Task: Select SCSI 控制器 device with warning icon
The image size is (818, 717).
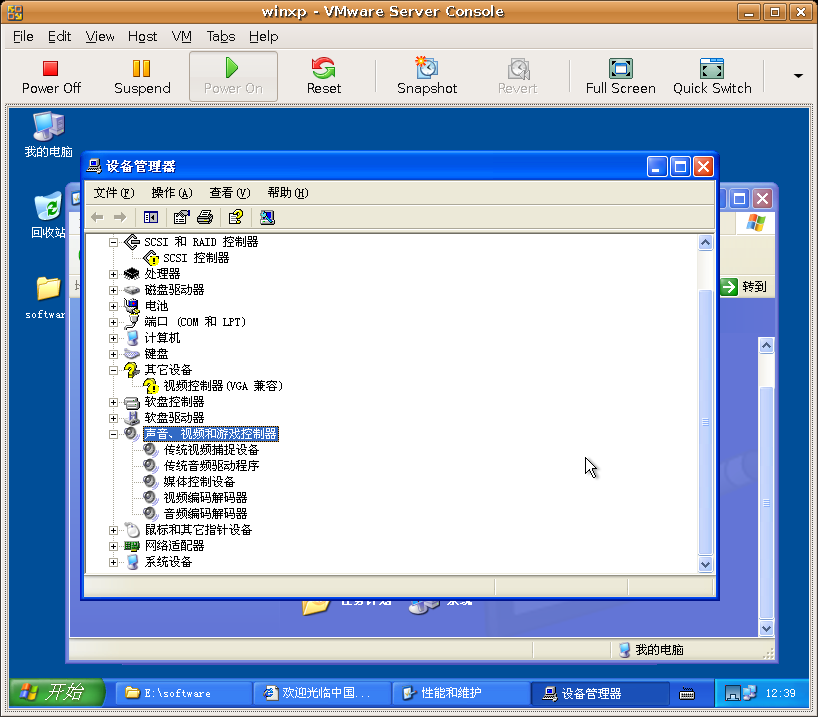Action: point(196,258)
